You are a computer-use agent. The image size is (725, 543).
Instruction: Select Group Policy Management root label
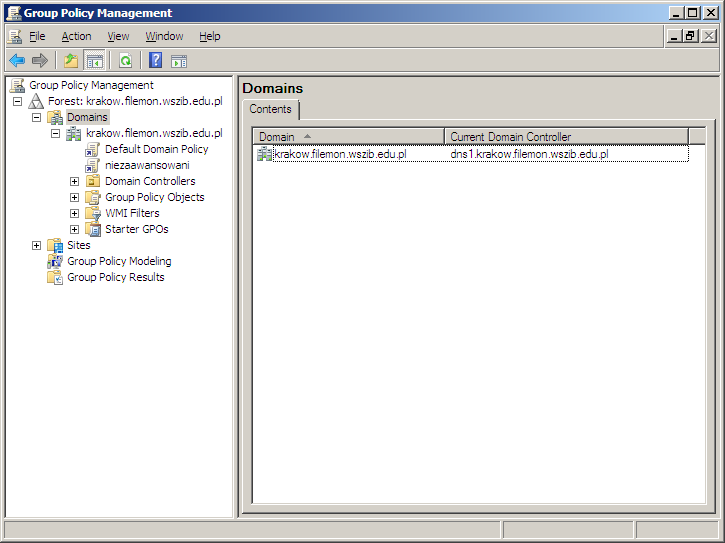pyautogui.click(x=91, y=85)
